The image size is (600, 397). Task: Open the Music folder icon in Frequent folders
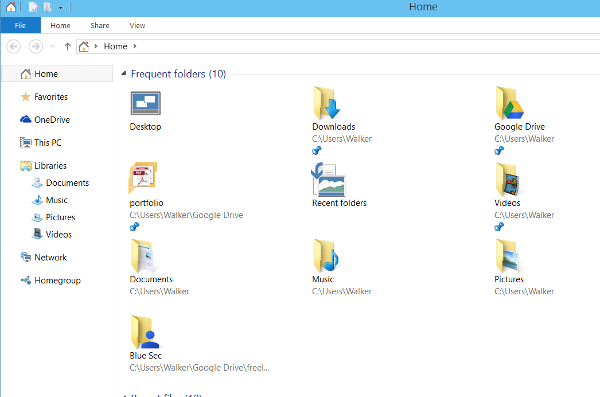tap(326, 256)
